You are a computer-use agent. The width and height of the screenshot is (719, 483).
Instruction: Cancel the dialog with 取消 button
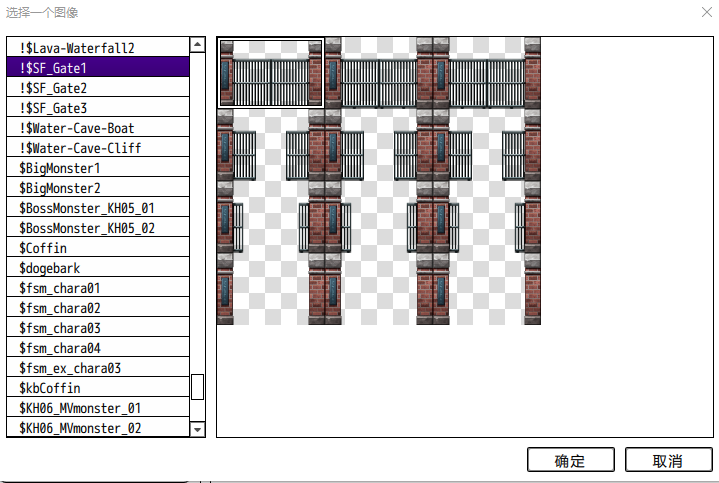(x=669, y=460)
